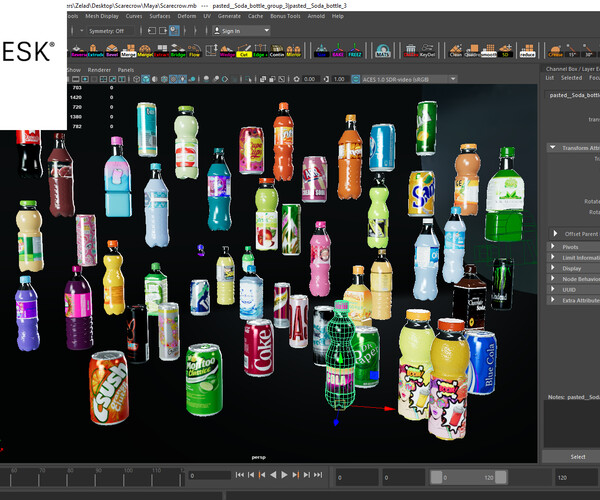Viewport: 600px width, 500px height.
Task: Open the Symmetry: Off dropdown
Action: (x=107, y=31)
